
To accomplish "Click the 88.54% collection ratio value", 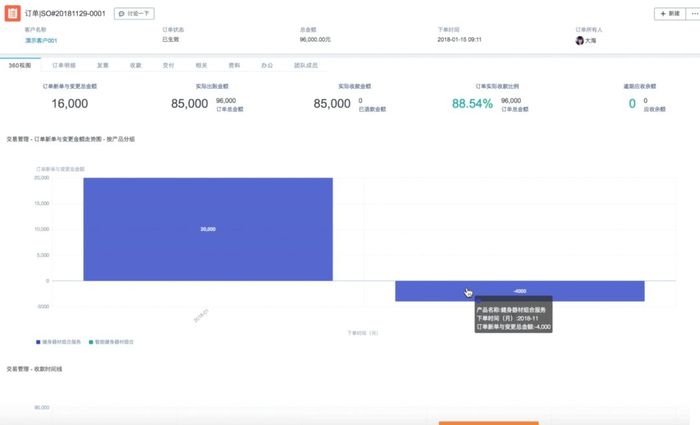I will [x=472, y=104].
